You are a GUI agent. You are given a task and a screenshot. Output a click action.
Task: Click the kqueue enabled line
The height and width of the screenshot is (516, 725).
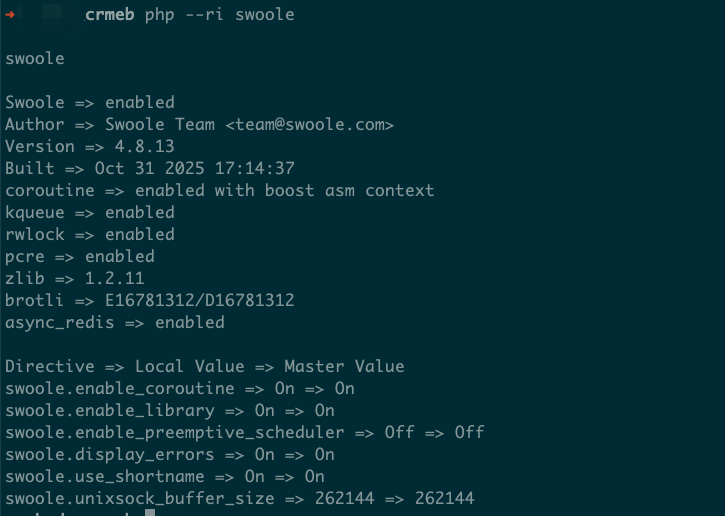(x=90, y=212)
